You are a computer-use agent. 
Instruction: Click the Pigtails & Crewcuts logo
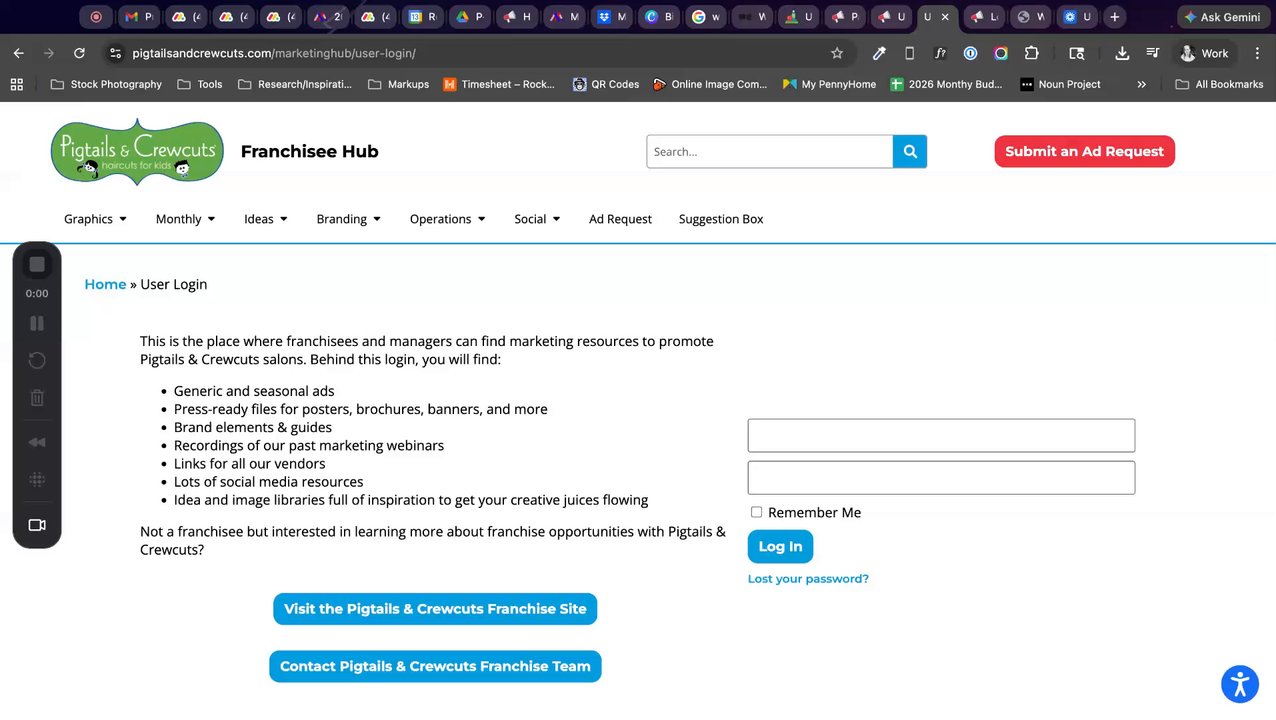click(x=137, y=151)
